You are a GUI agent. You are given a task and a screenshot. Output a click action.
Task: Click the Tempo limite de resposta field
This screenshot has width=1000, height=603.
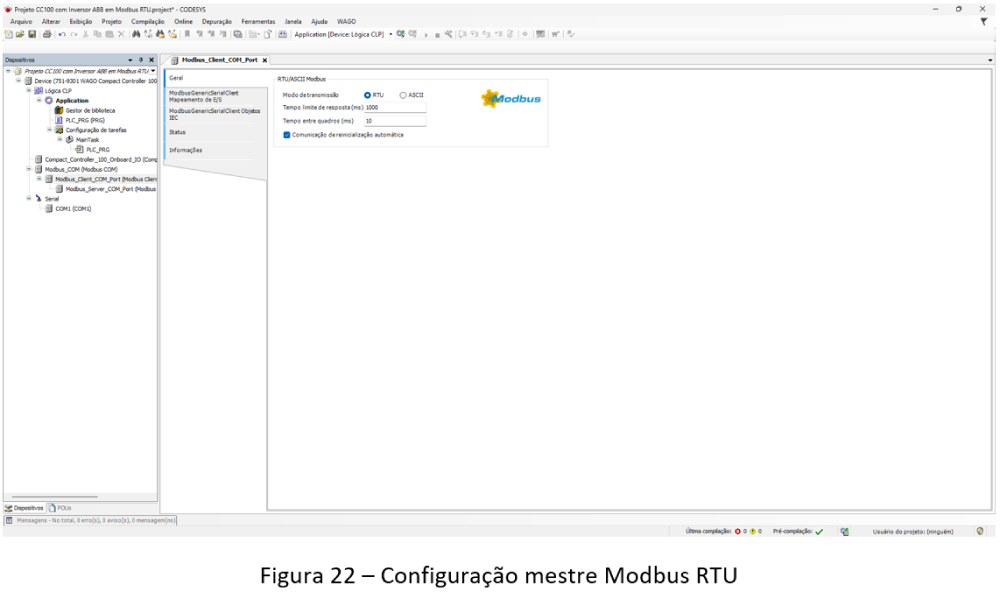(x=395, y=107)
